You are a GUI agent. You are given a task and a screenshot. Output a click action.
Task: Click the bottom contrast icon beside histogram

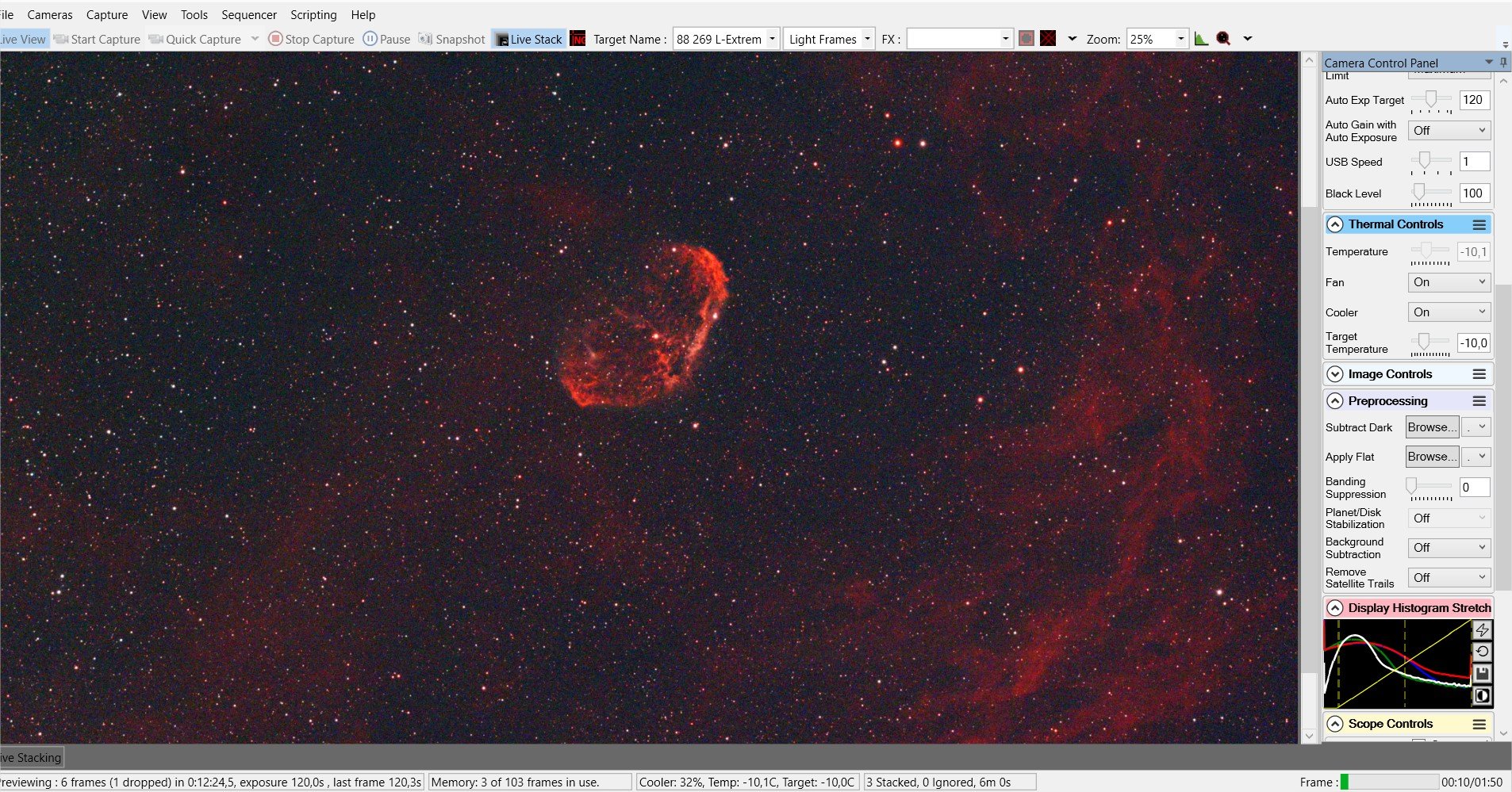1482,696
